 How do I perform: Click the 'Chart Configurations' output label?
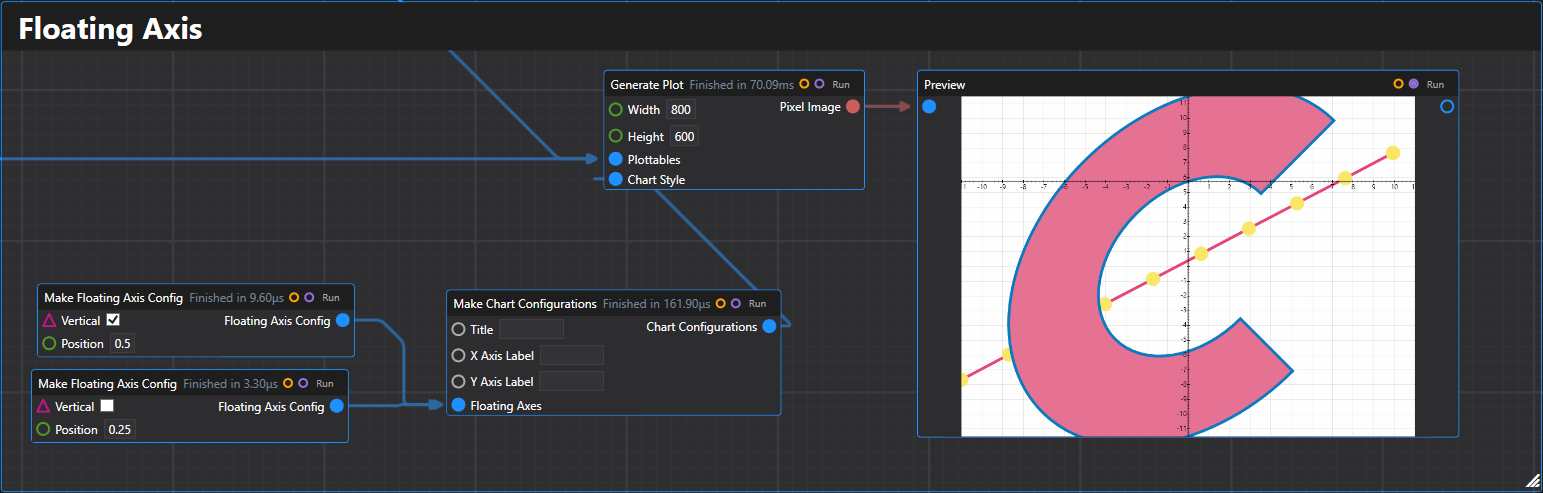(702, 327)
